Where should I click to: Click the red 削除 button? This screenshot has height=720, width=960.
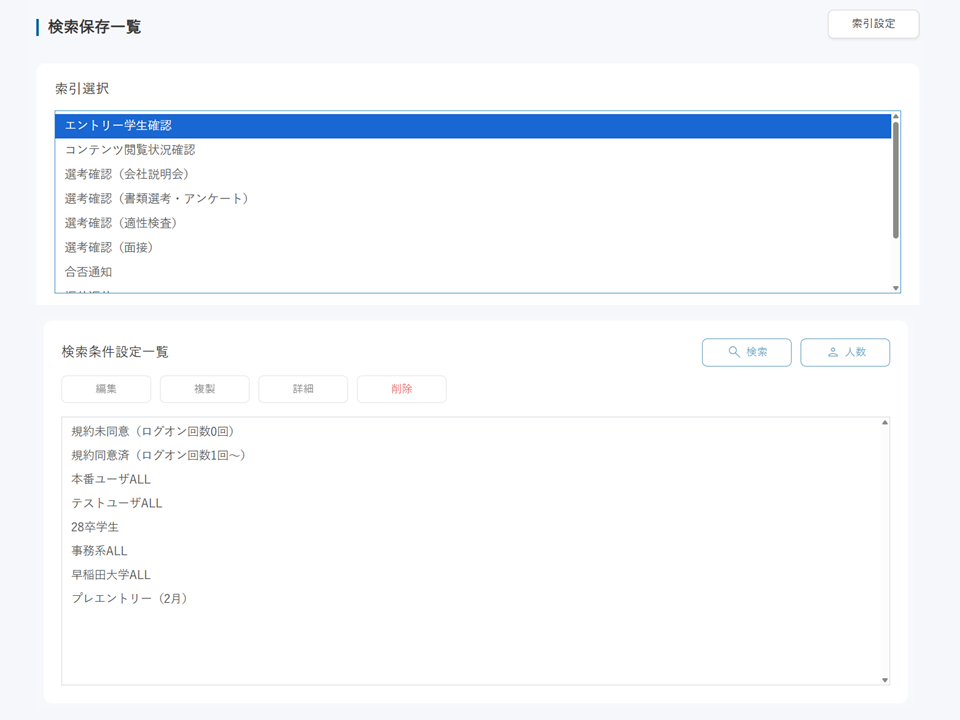tap(401, 389)
